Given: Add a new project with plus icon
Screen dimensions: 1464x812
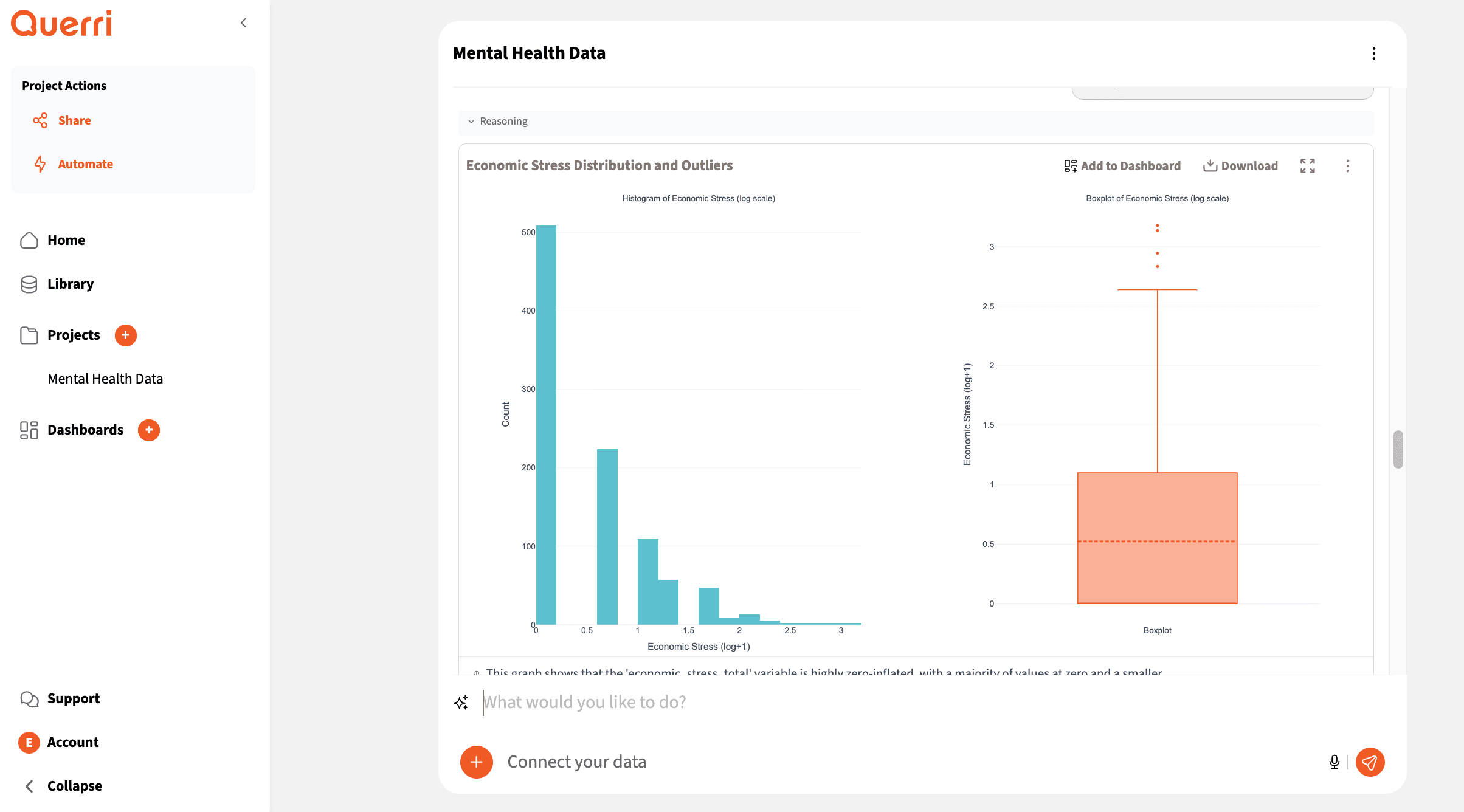Looking at the screenshot, I should (125, 335).
